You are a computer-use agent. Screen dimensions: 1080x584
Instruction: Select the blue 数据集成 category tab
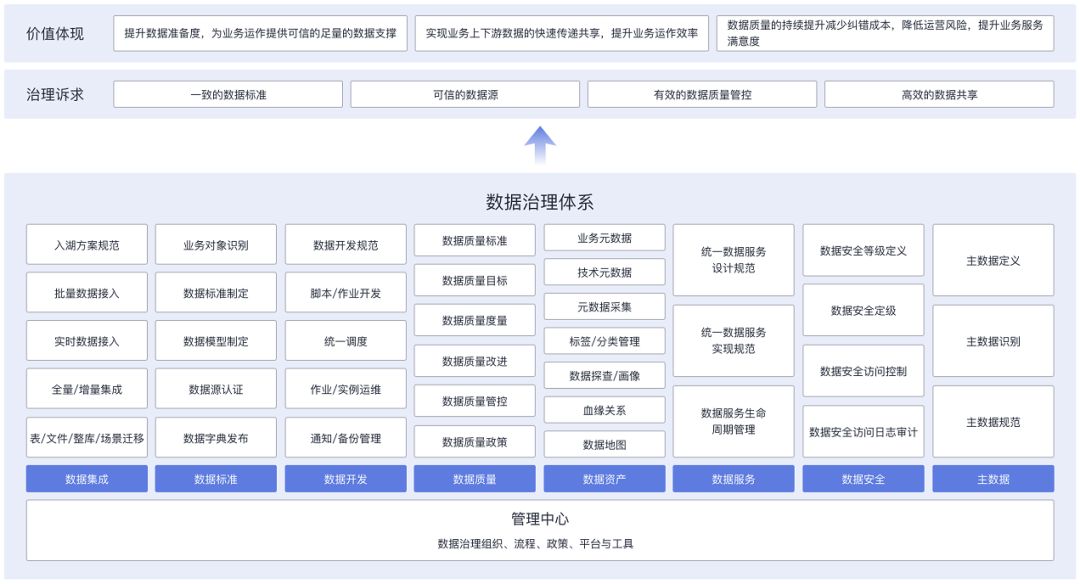tap(87, 479)
